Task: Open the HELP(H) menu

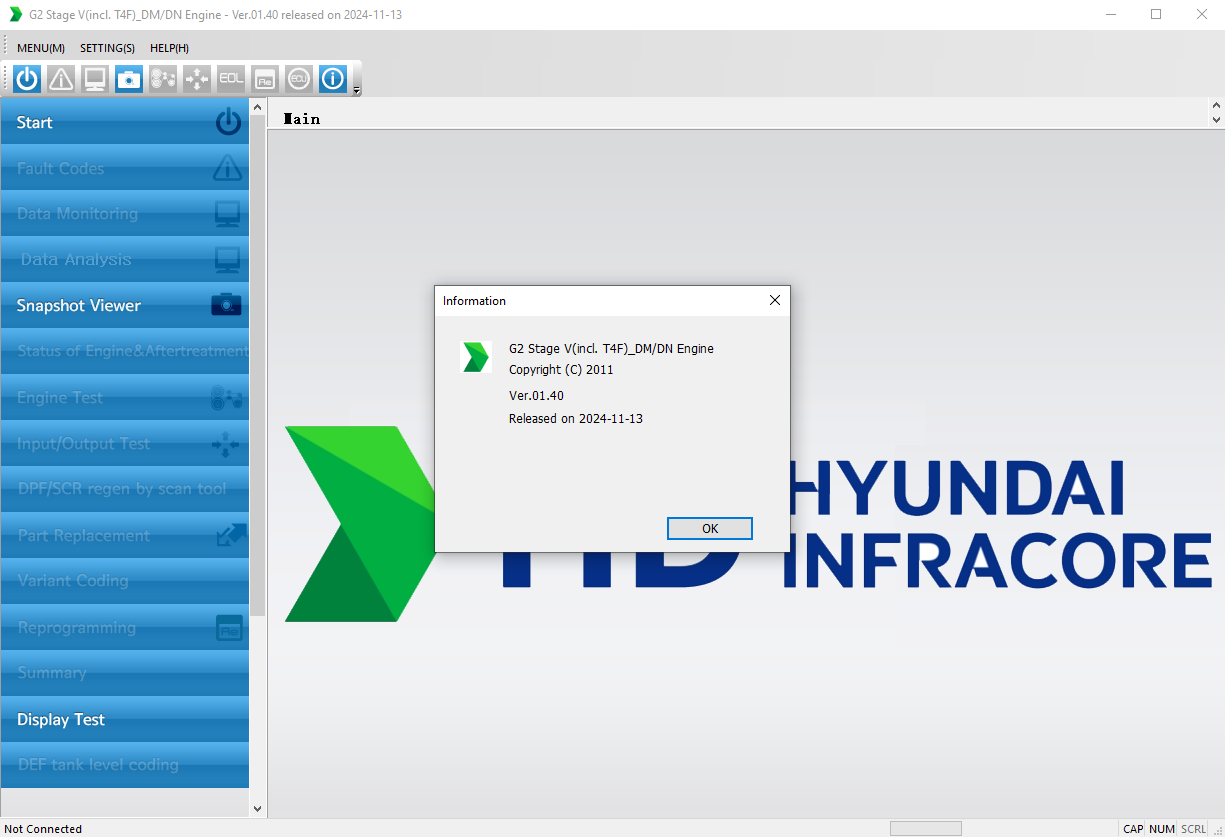Action: pyautogui.click(x=169, y=48)
